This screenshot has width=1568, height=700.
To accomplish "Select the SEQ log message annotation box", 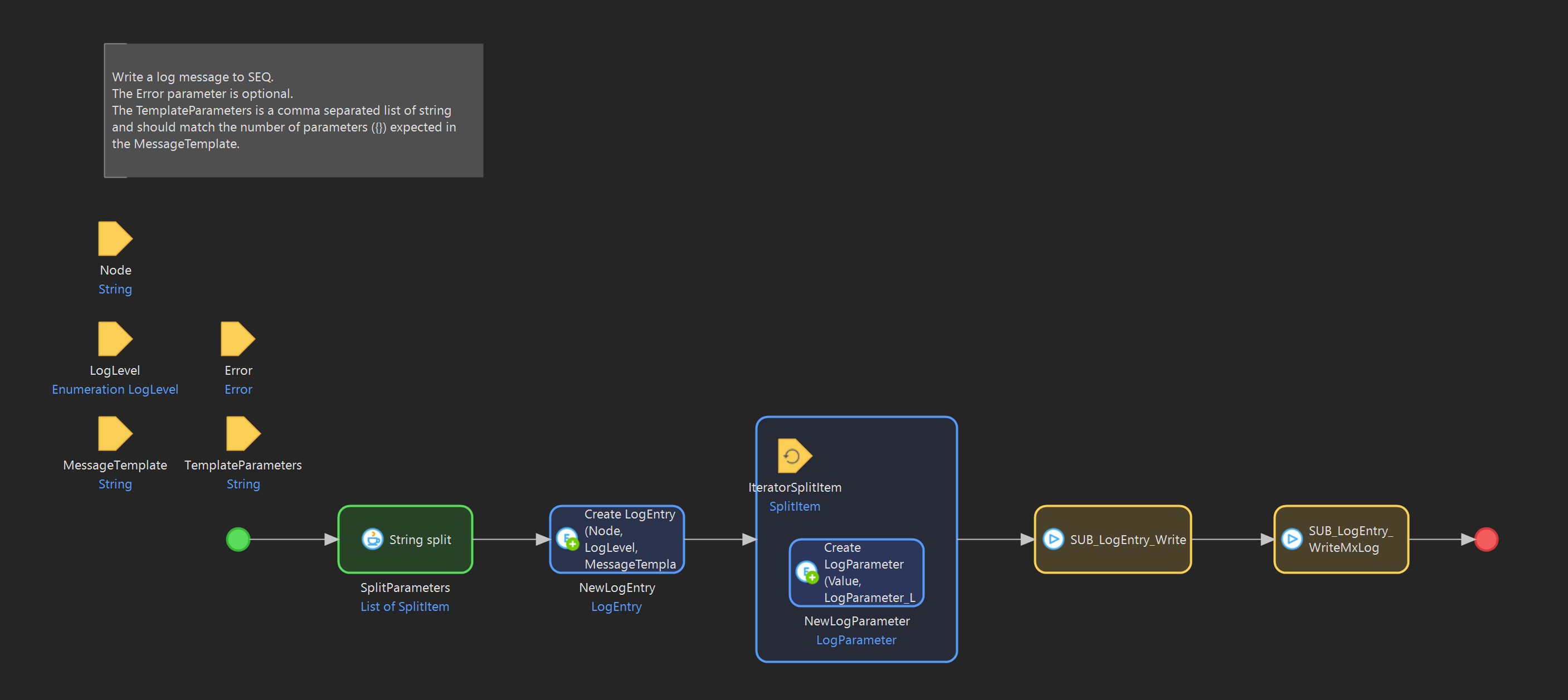I will click(x=294, y=110).
